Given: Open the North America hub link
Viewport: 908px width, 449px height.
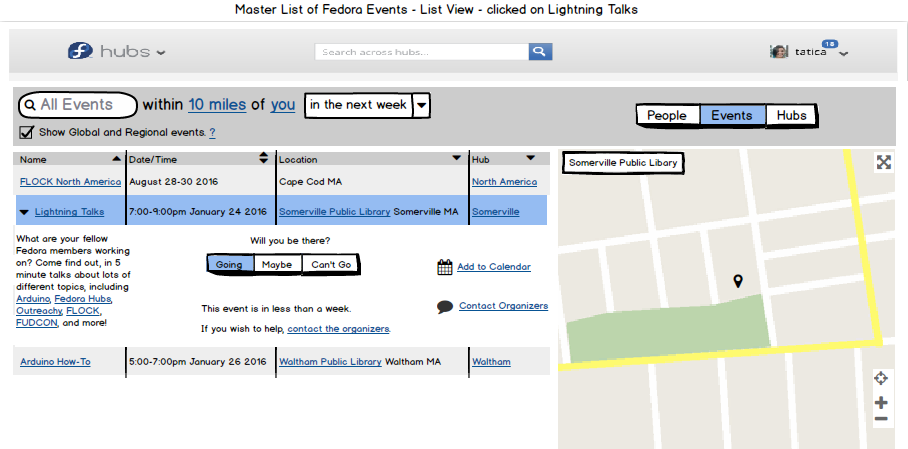Looking at the screenshot, I should 504,181.
